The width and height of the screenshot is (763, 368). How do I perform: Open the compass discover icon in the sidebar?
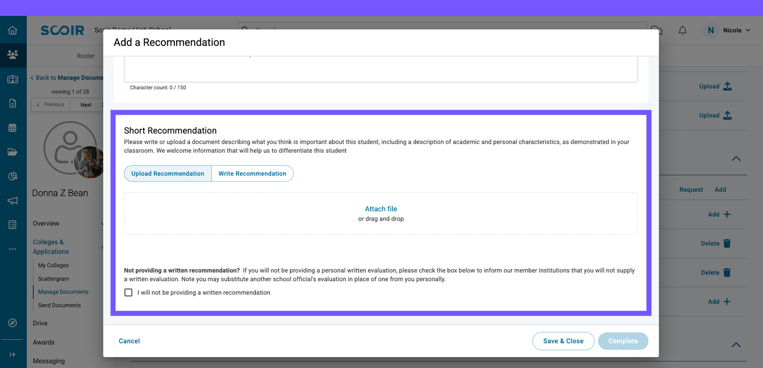coord(13,323)
